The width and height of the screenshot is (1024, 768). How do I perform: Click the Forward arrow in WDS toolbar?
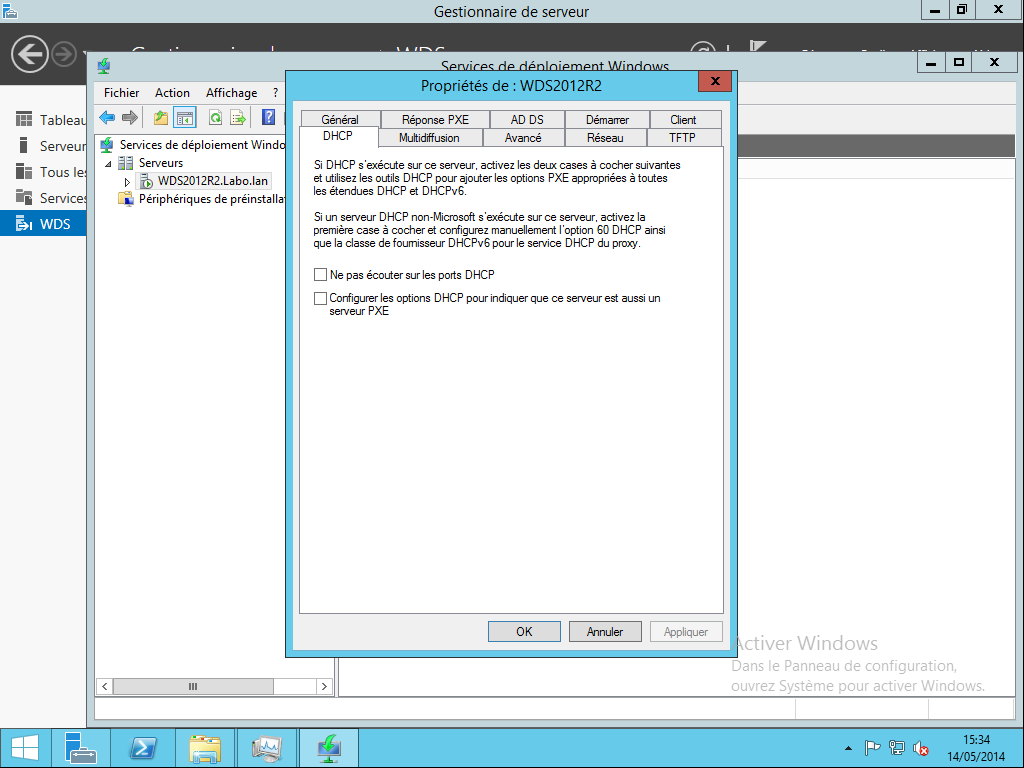tap(130, 118)
